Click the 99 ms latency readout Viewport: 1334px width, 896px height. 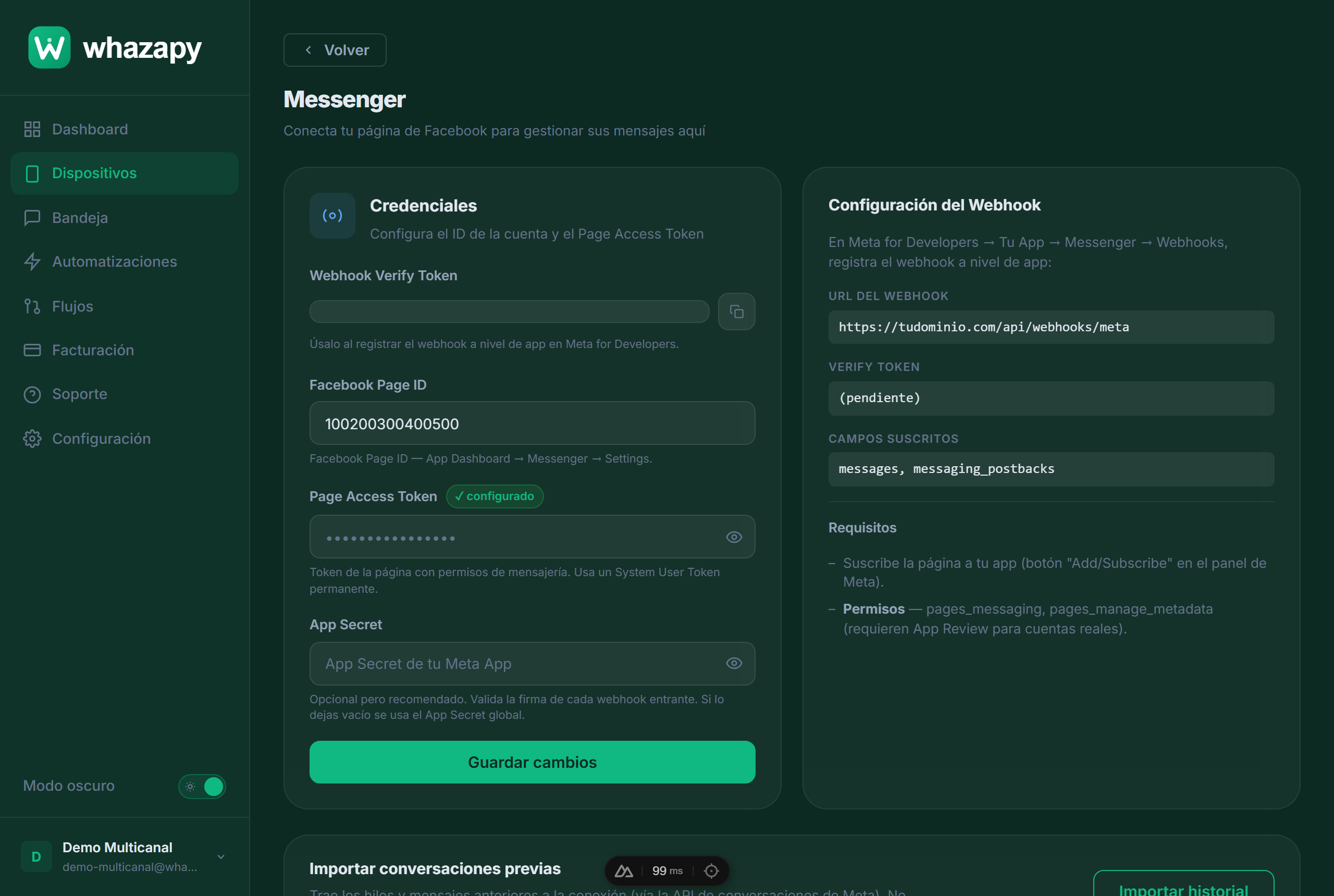(667, 871)
